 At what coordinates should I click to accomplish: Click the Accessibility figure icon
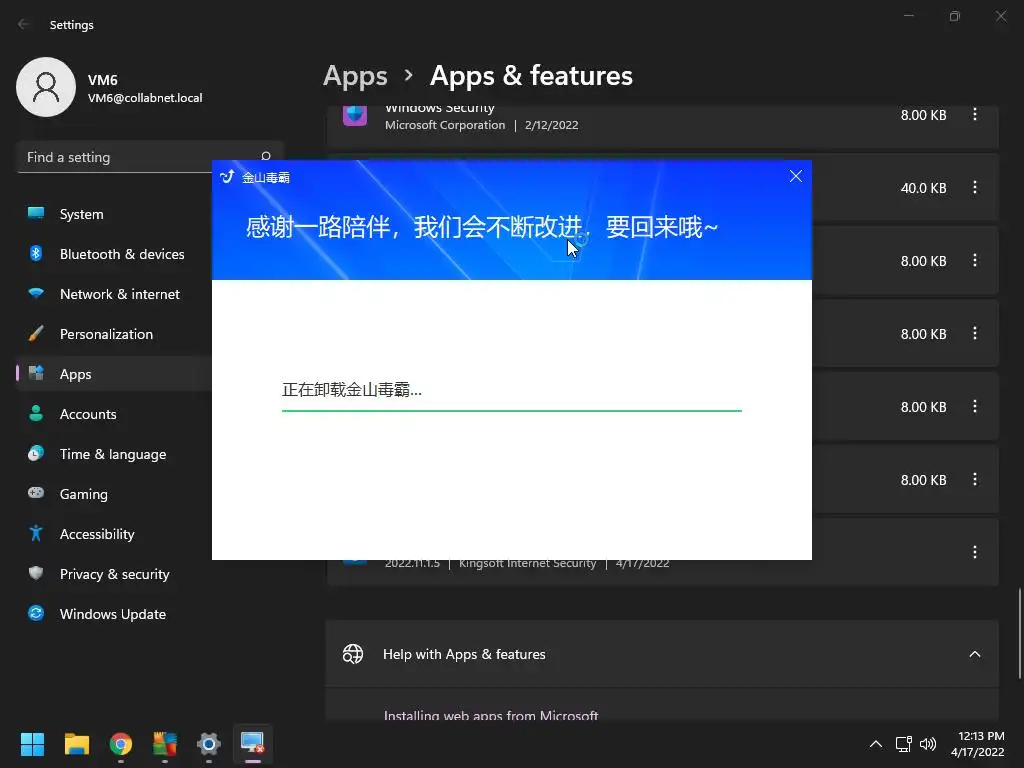click(x=36, y=533)
